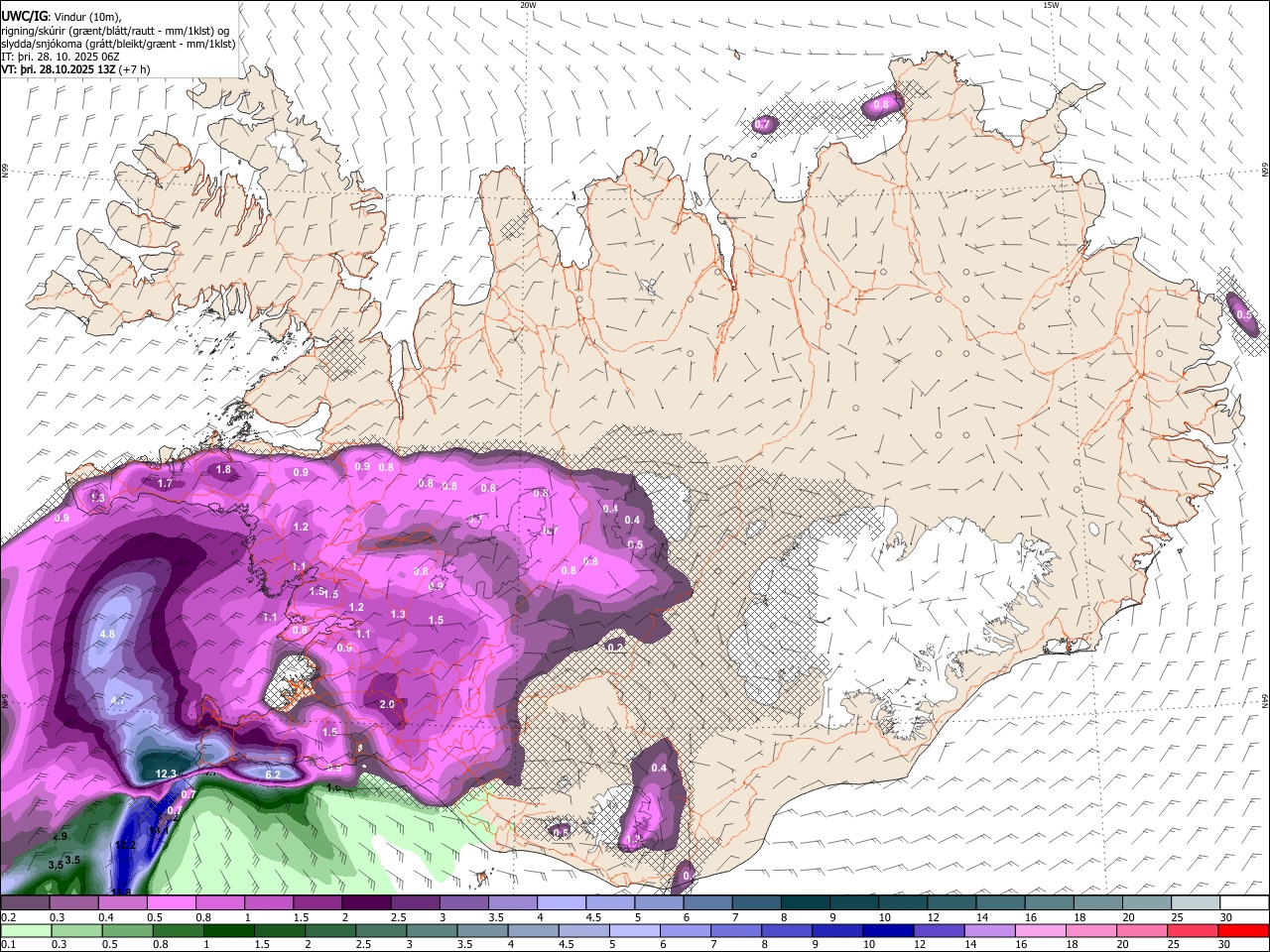Click the 2.0 precipitation value on the map
Viewport: 1270px width, 952px height.
pos(388,704)
